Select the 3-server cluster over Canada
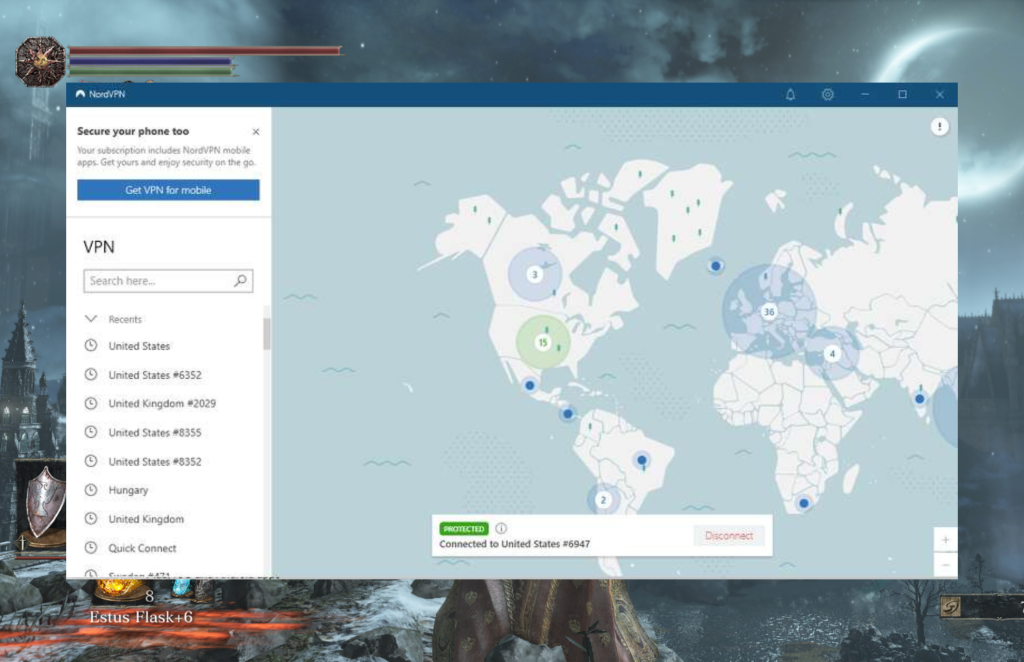 pos(534,274)
